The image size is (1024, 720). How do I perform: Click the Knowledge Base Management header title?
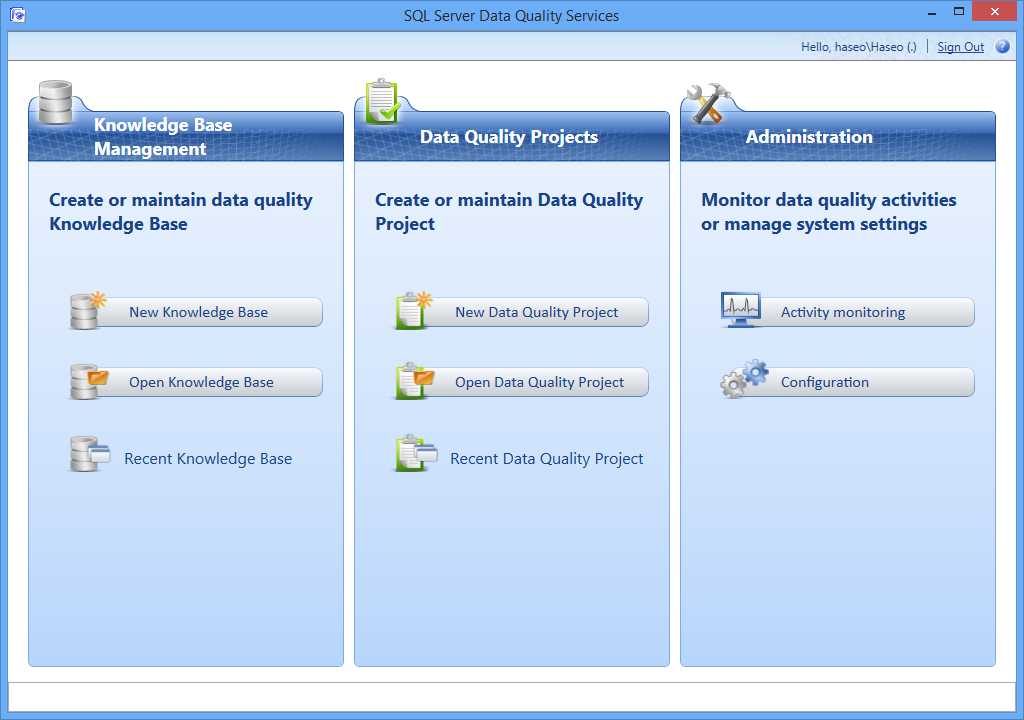[x=163, y=137]
